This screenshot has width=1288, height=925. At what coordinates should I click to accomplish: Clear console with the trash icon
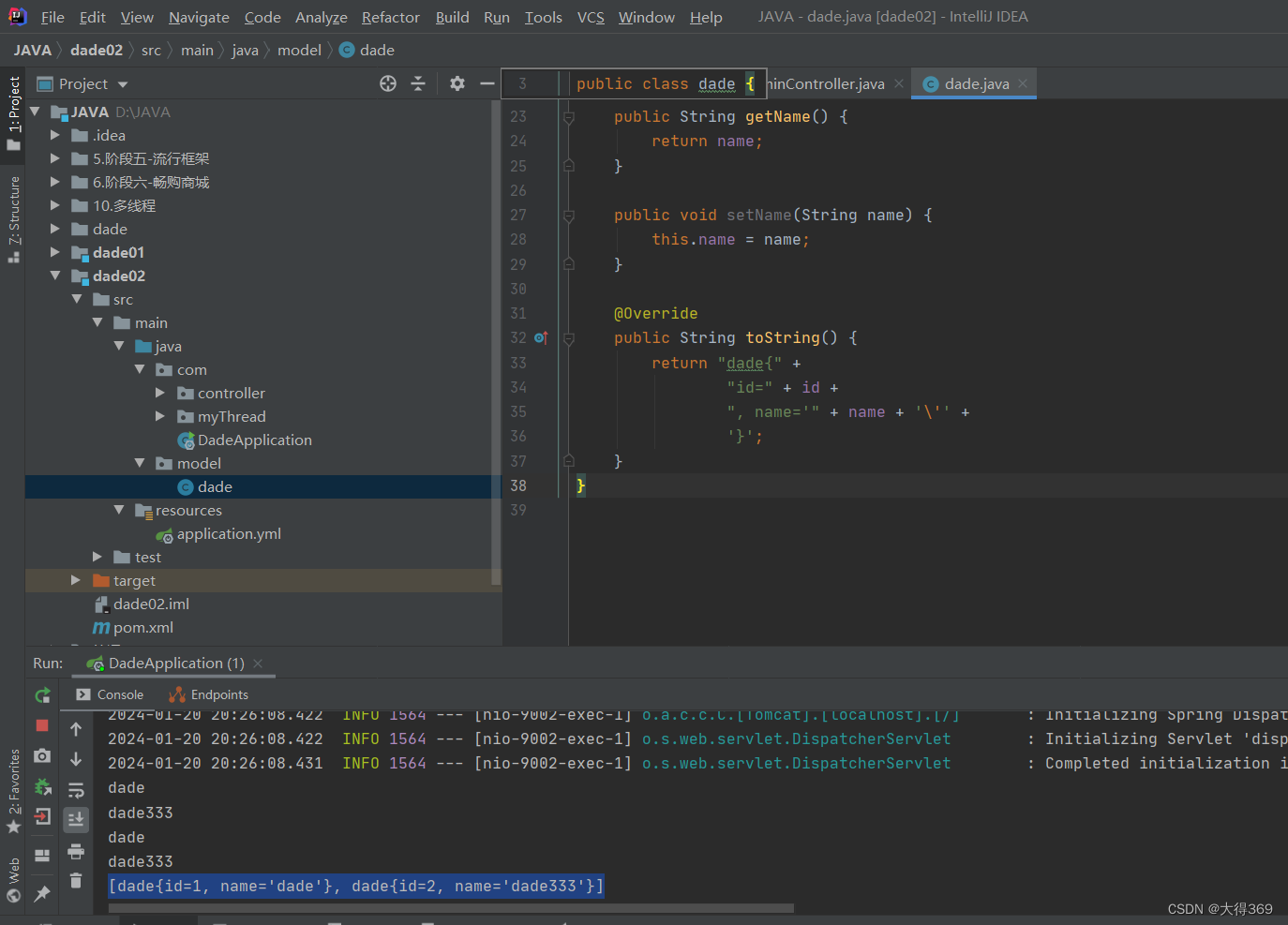tap(76, 881)
